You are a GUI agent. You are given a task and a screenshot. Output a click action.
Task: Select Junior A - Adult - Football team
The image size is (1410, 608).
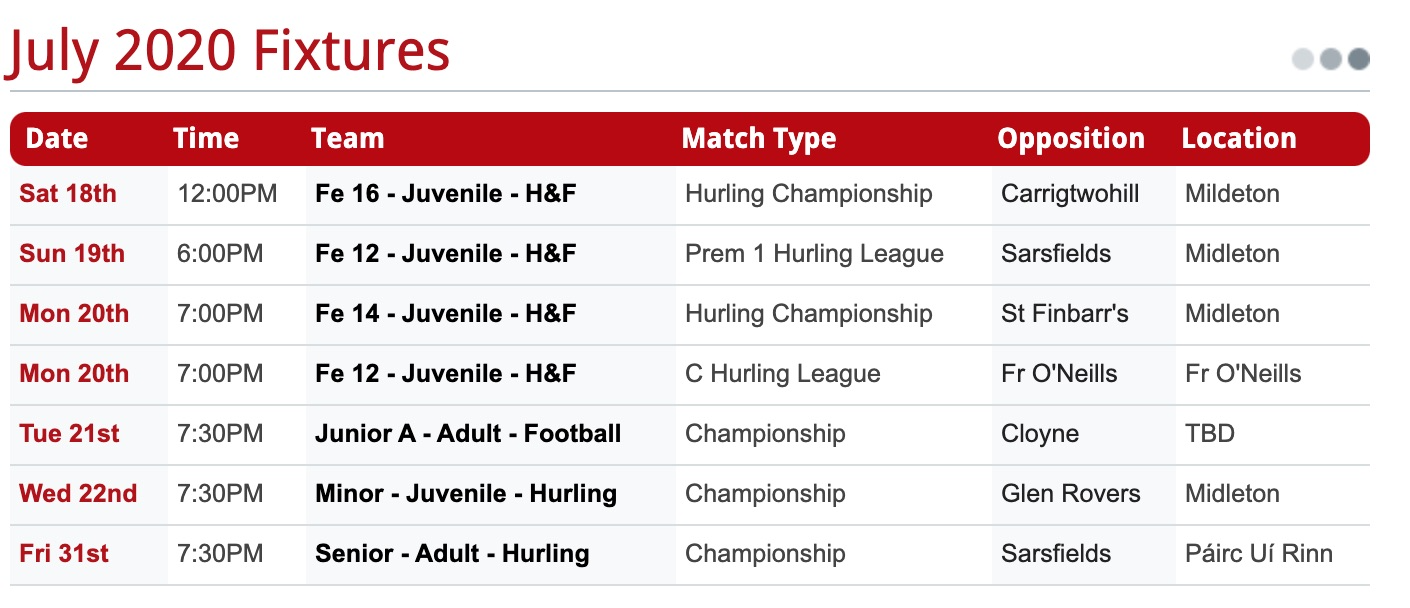[x=468, y=434]
